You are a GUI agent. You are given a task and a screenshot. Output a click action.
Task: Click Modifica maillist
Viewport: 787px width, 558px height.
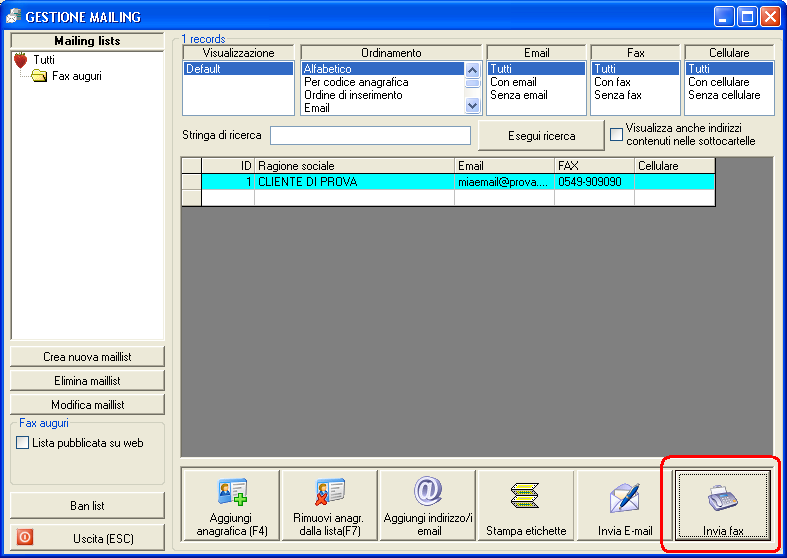(x=87, y=404)
